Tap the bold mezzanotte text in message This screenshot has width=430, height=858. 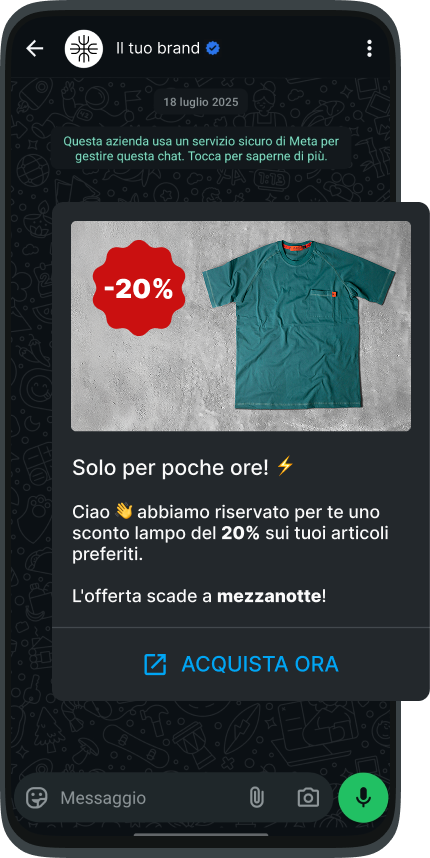(269, 596)
